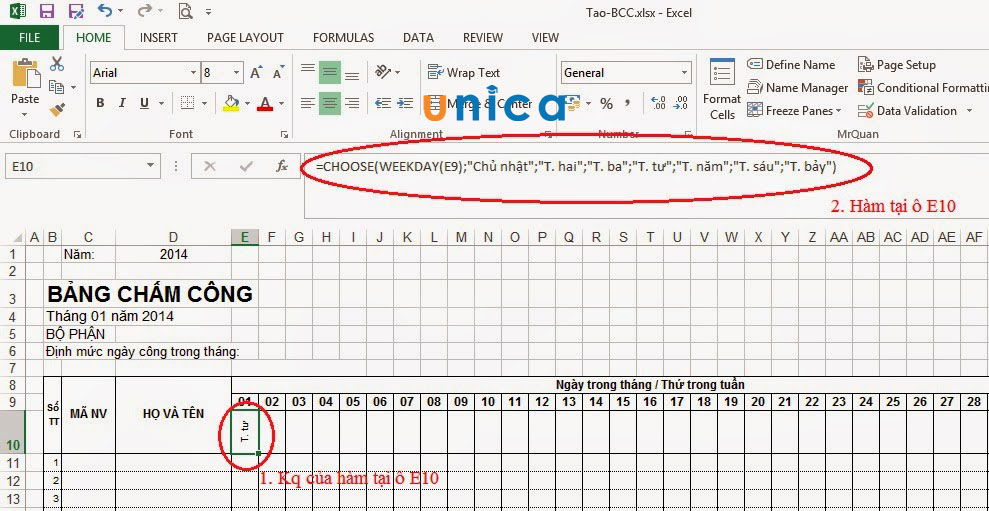Apply Comma Style number format

coord(627,103)
